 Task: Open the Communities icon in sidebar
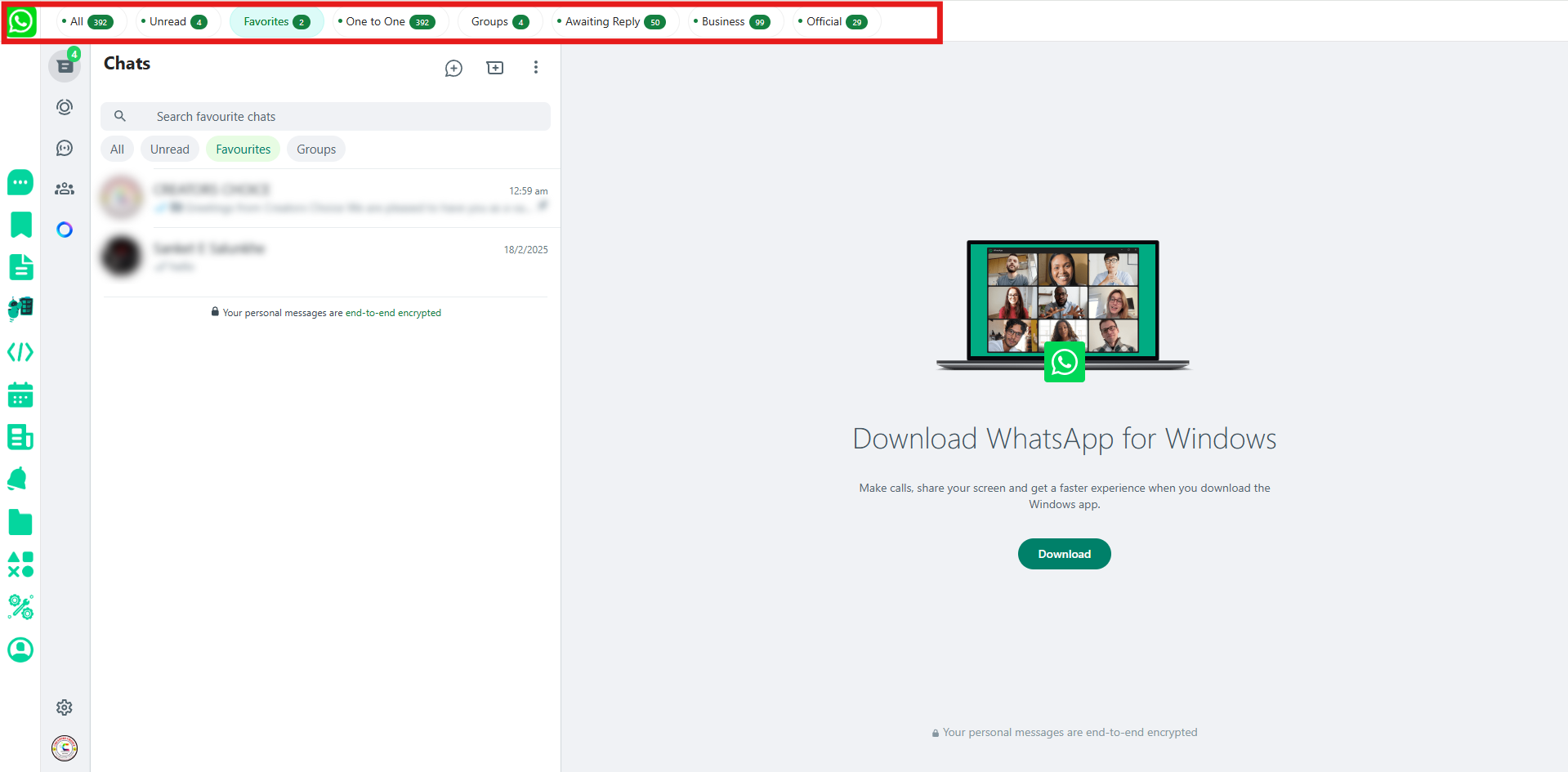tap(65, 189)
